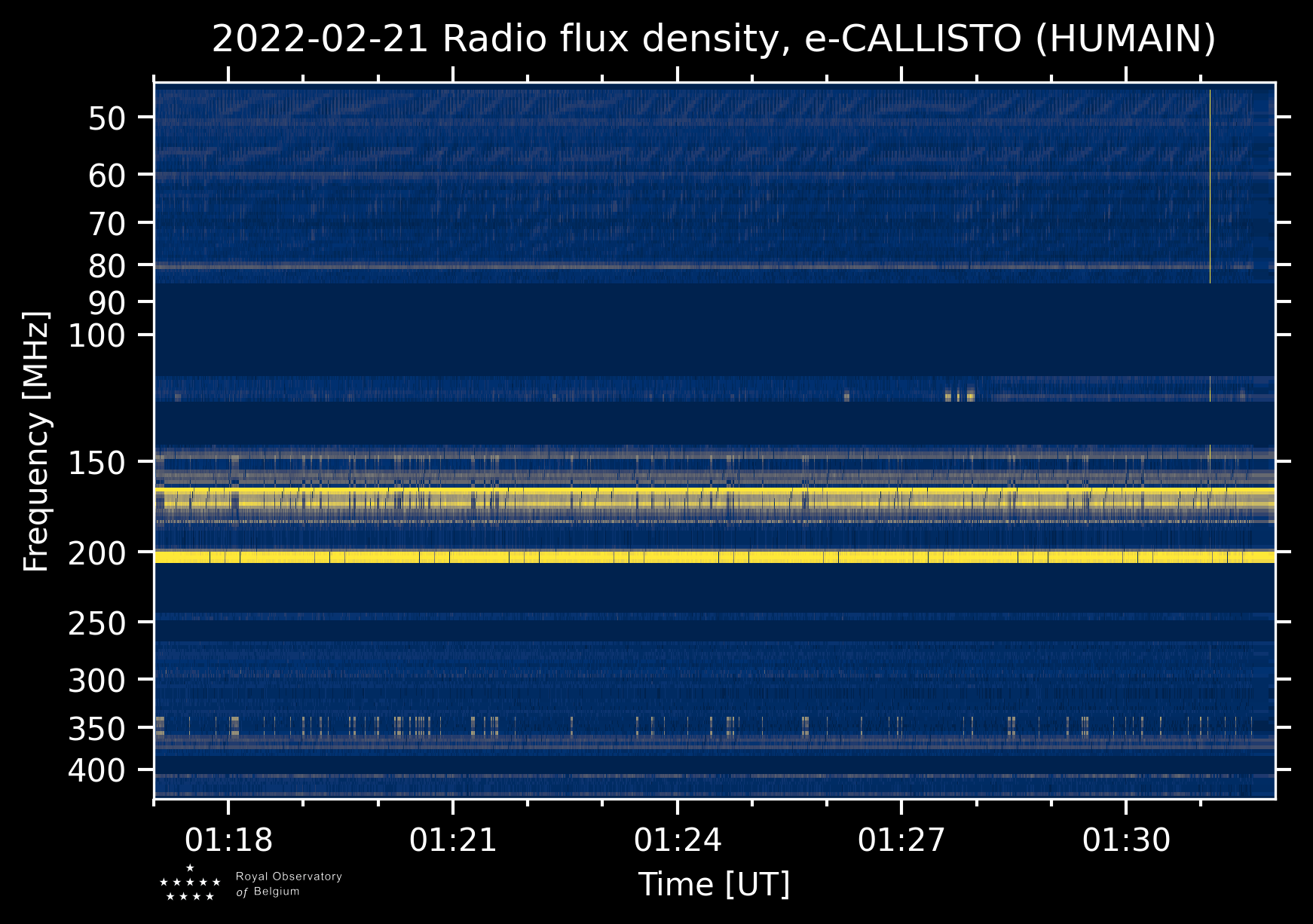Click the bright spots near 01:28 above 150 MHz

(x=959, y=395)
